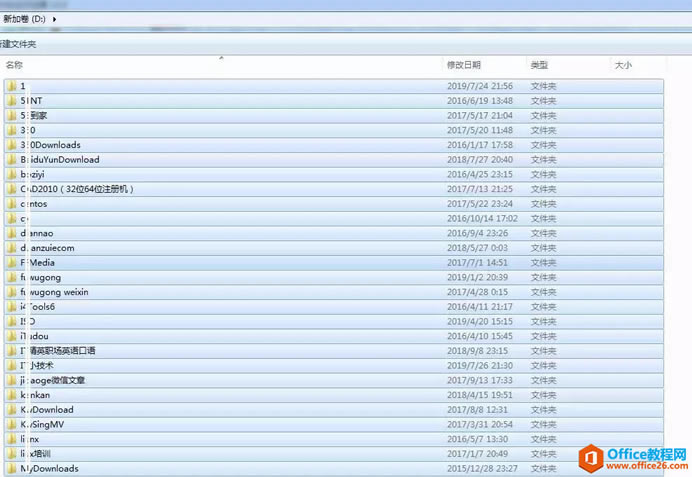This screenshot has width=692, height=477.
Task: Sort by the 大小 column header
Action: 623,65
